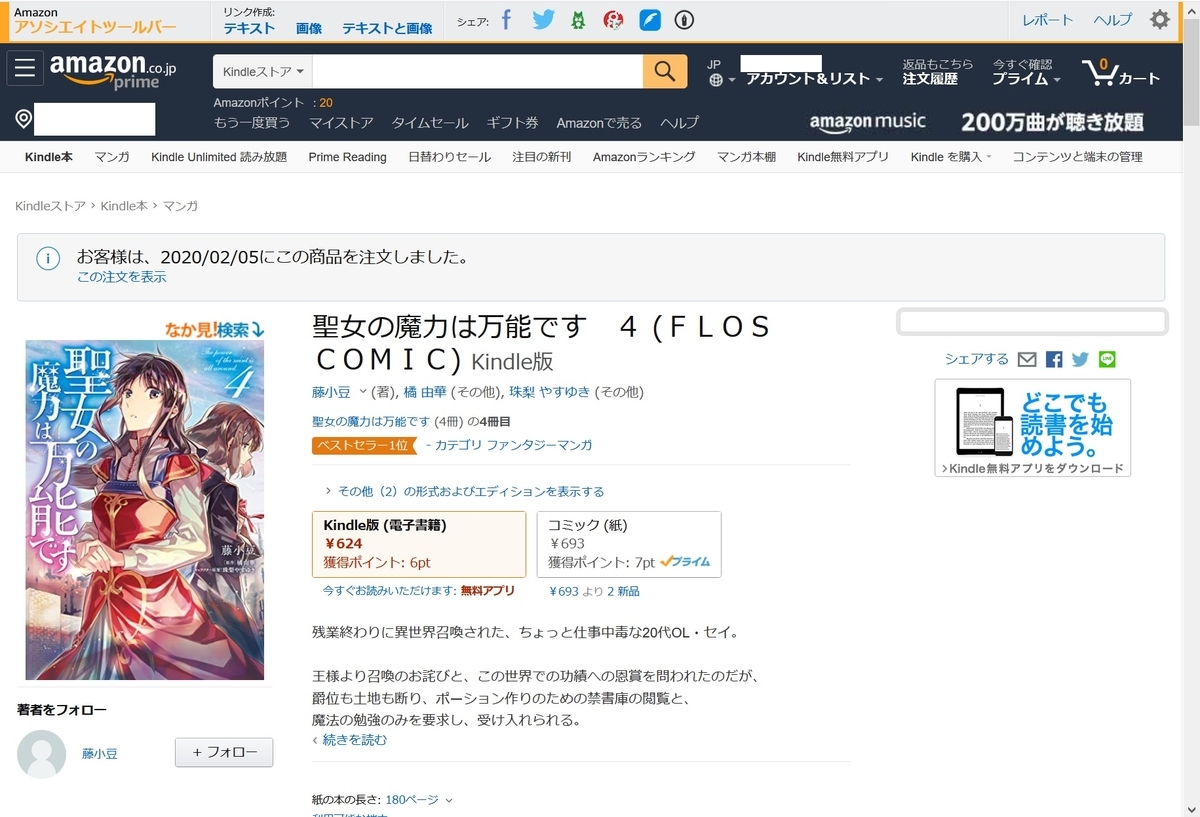Open Prime Reading tab
The width and height of the screenshot is (1200, 817).
pyautogui.click(x=347, y=157)
